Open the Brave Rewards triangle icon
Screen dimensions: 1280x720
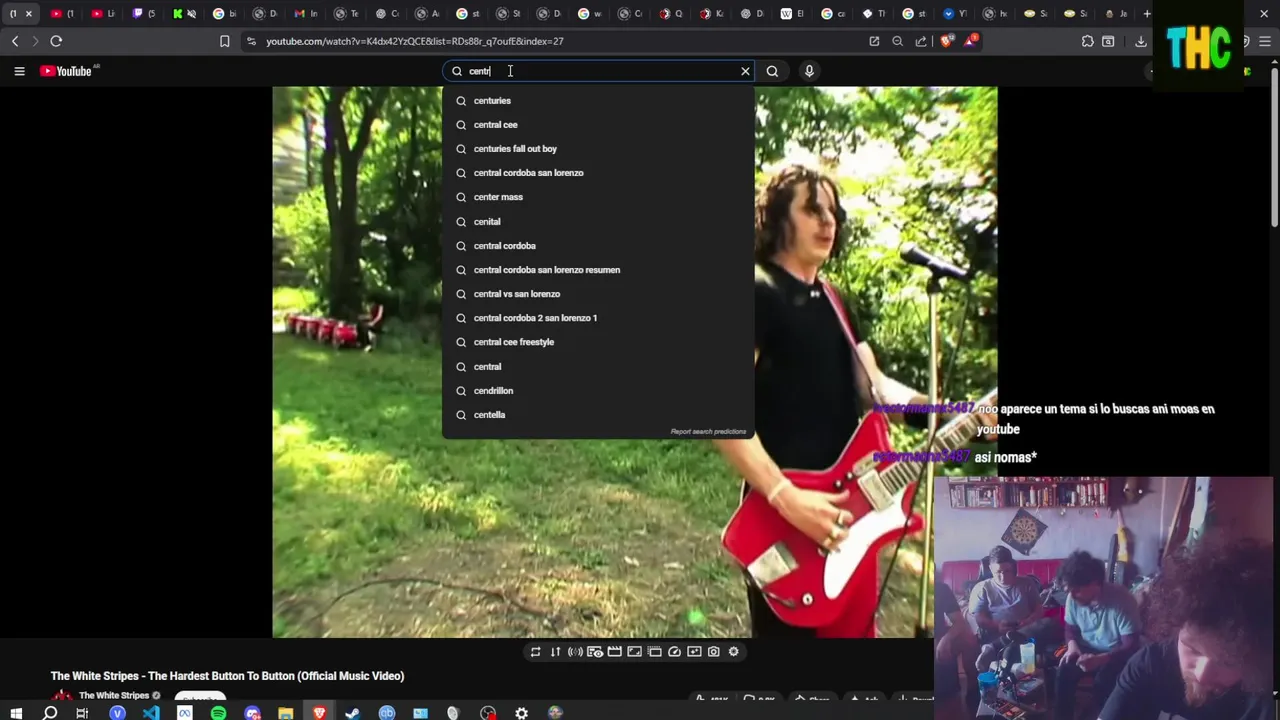click(971, 40)
